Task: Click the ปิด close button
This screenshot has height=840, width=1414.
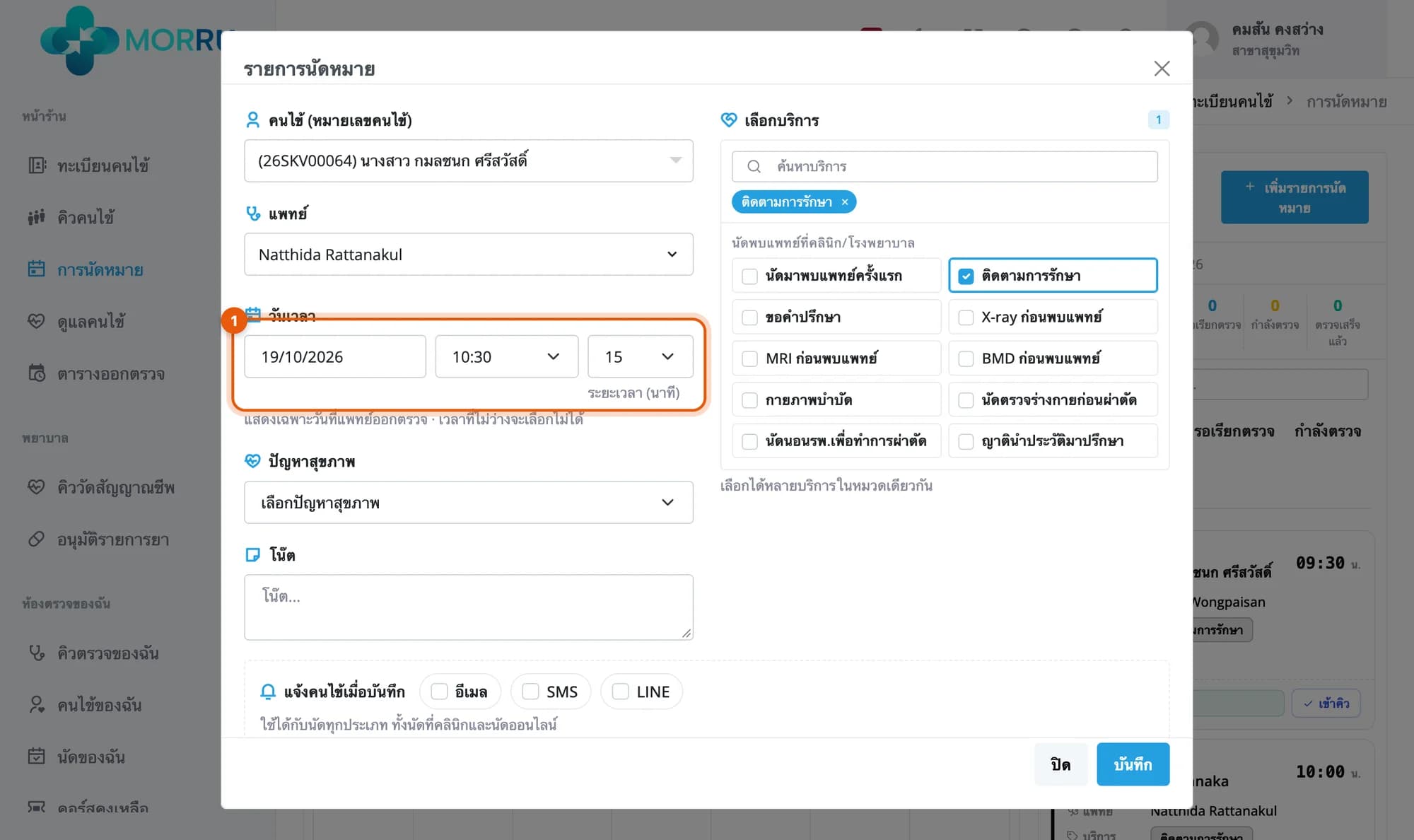Action: point(1060,764)
